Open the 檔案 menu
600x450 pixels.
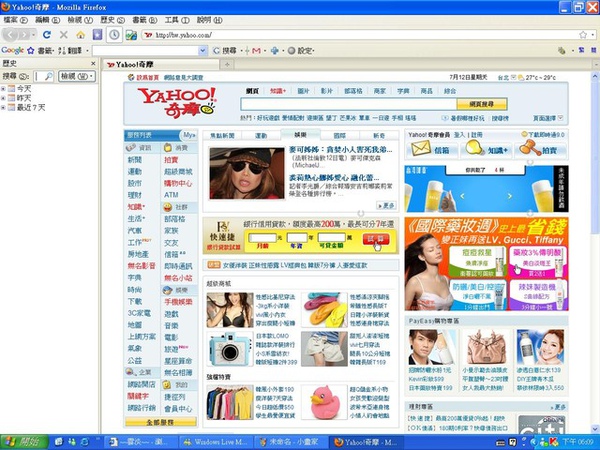coord(15,20)
